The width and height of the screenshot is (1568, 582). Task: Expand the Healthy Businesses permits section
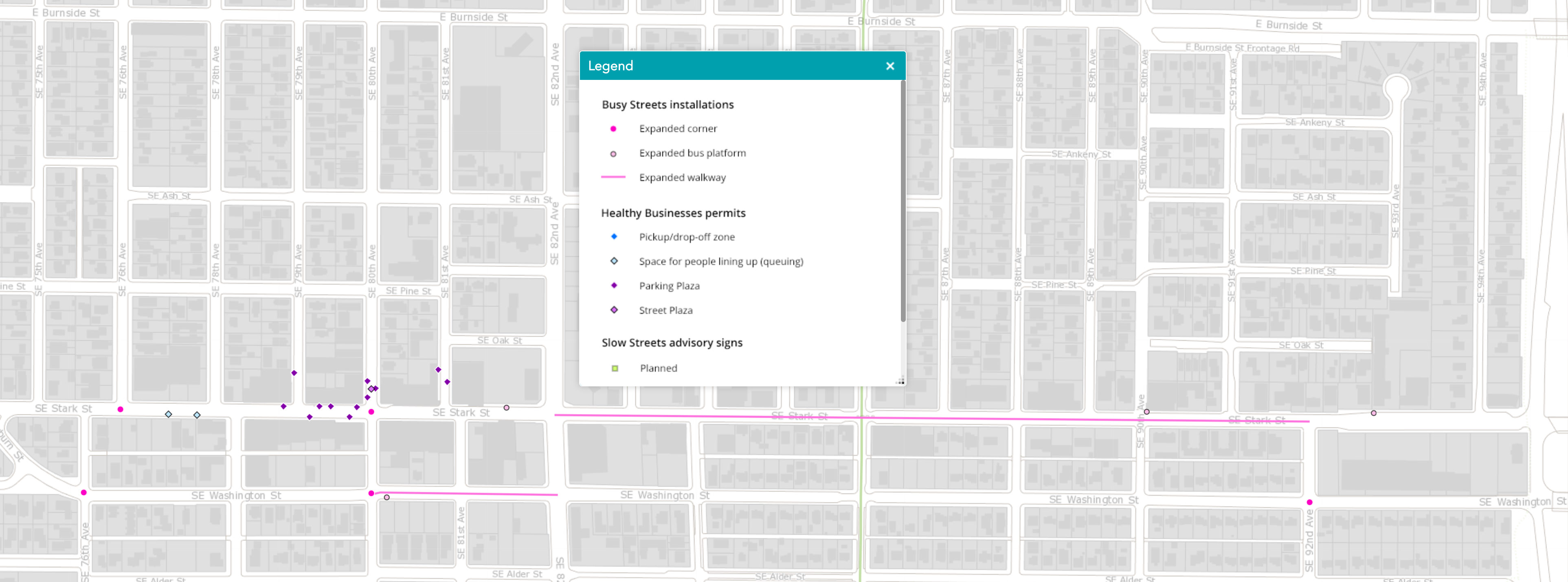(x=673, y=213)
